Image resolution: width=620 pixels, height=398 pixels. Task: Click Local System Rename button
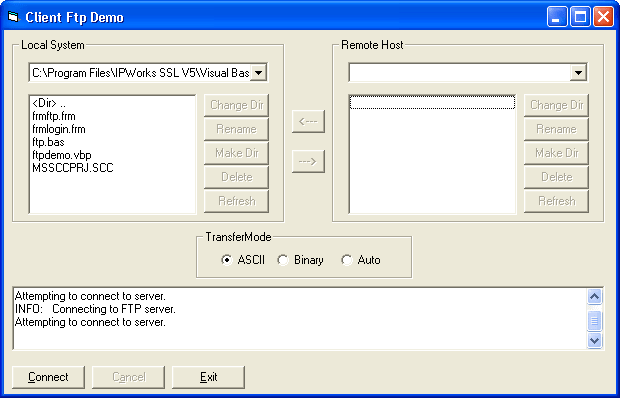pyautogui.click(x=236, y=129)
